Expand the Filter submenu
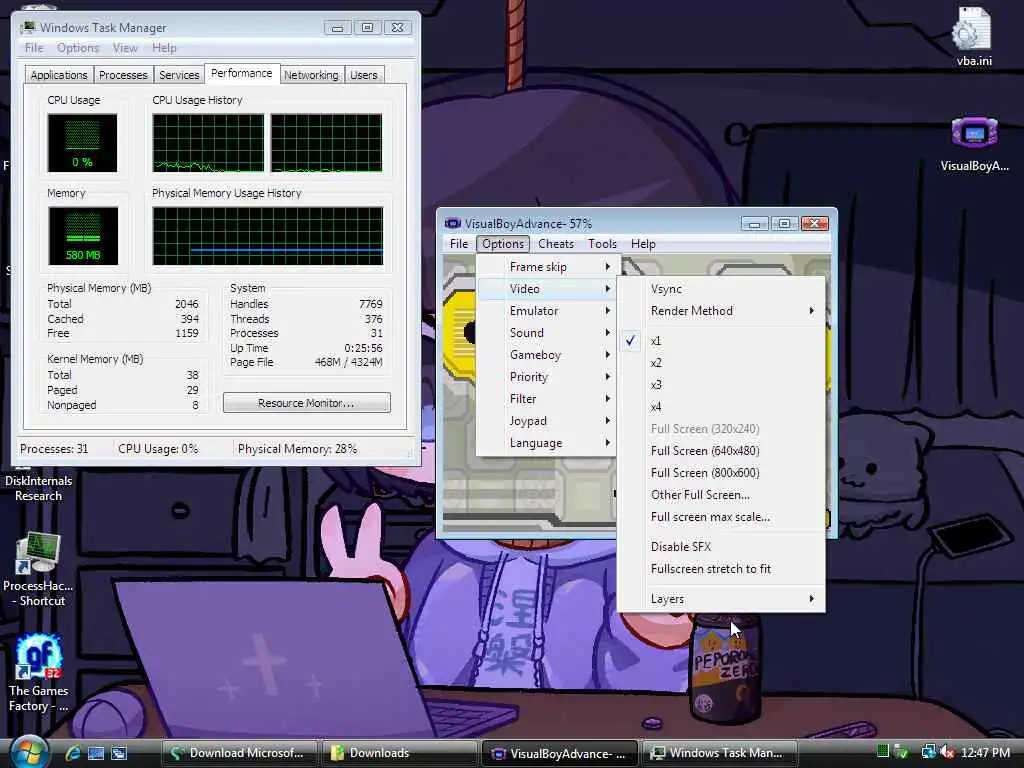 tap(546, 398)
